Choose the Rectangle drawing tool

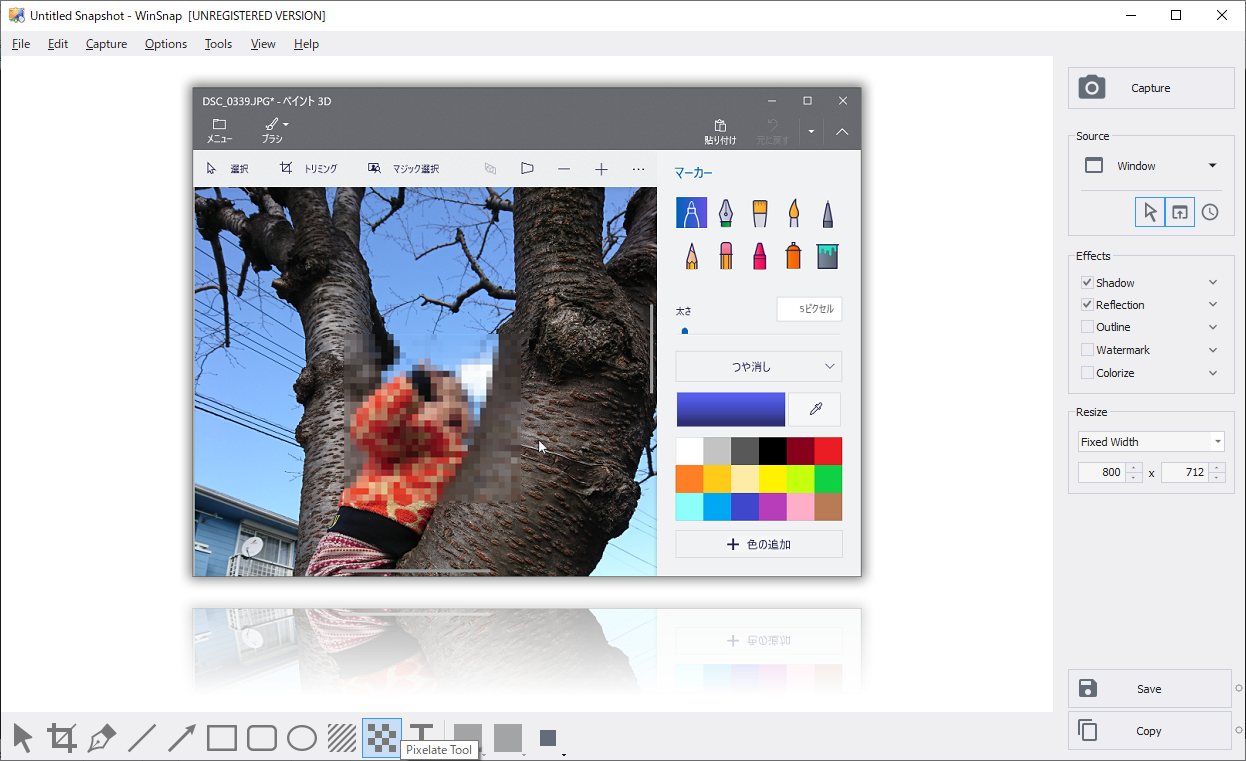[x=221, y=737]
